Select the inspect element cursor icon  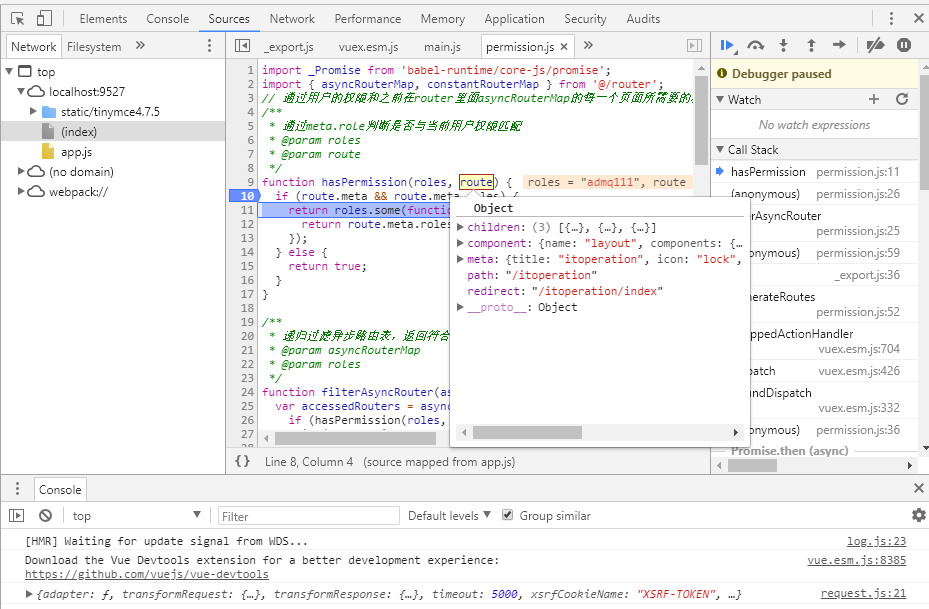click(x=15, y=18)
